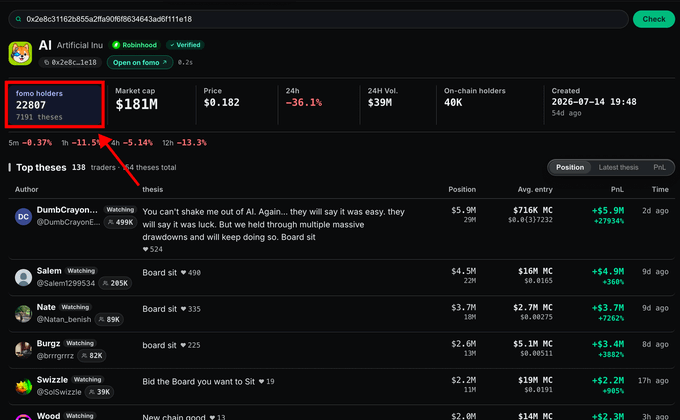Click the contract address search field
Viewport: 680px width, 420px height.
tap(318, 19)
